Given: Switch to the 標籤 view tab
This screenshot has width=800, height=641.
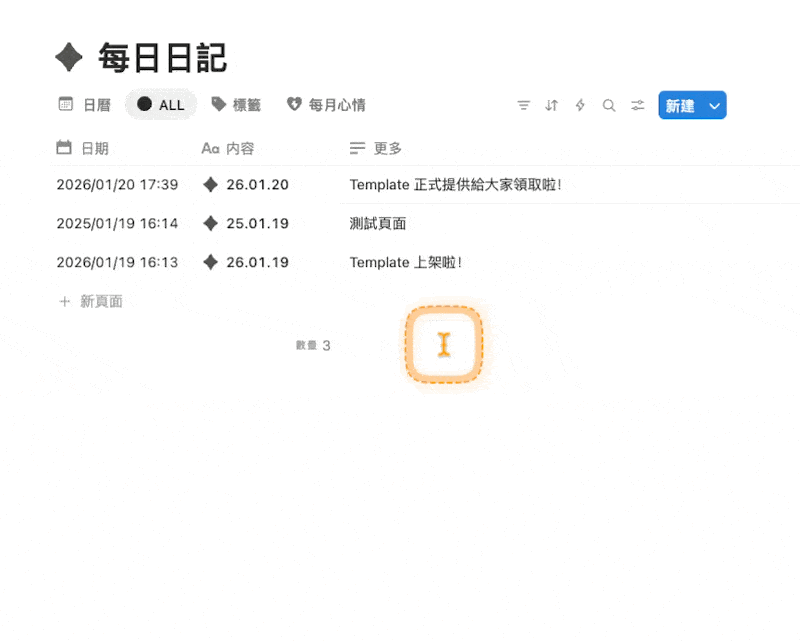Looking at the screenshot, I should pos(236,104).
